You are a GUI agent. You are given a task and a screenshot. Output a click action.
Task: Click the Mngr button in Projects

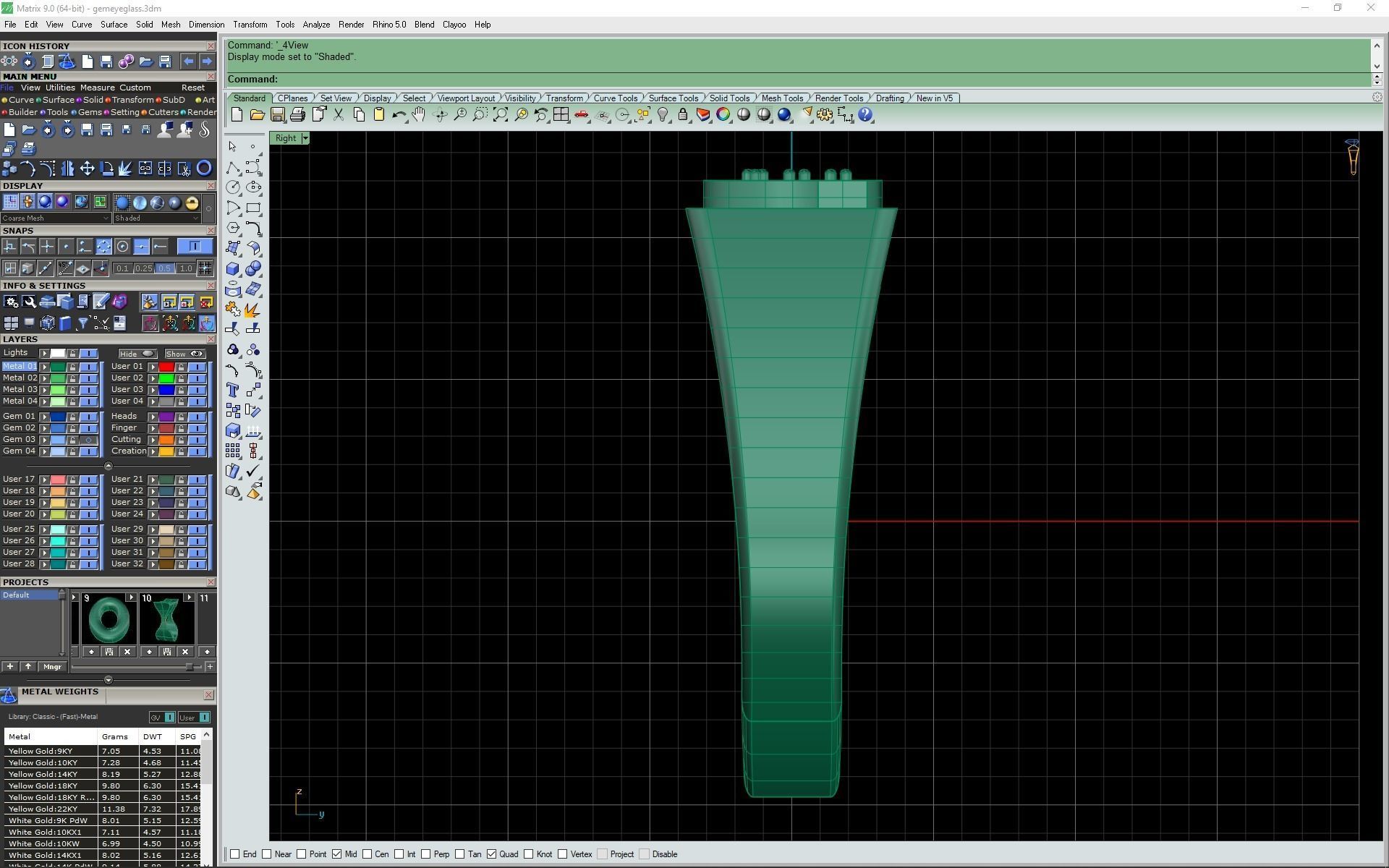52,667
